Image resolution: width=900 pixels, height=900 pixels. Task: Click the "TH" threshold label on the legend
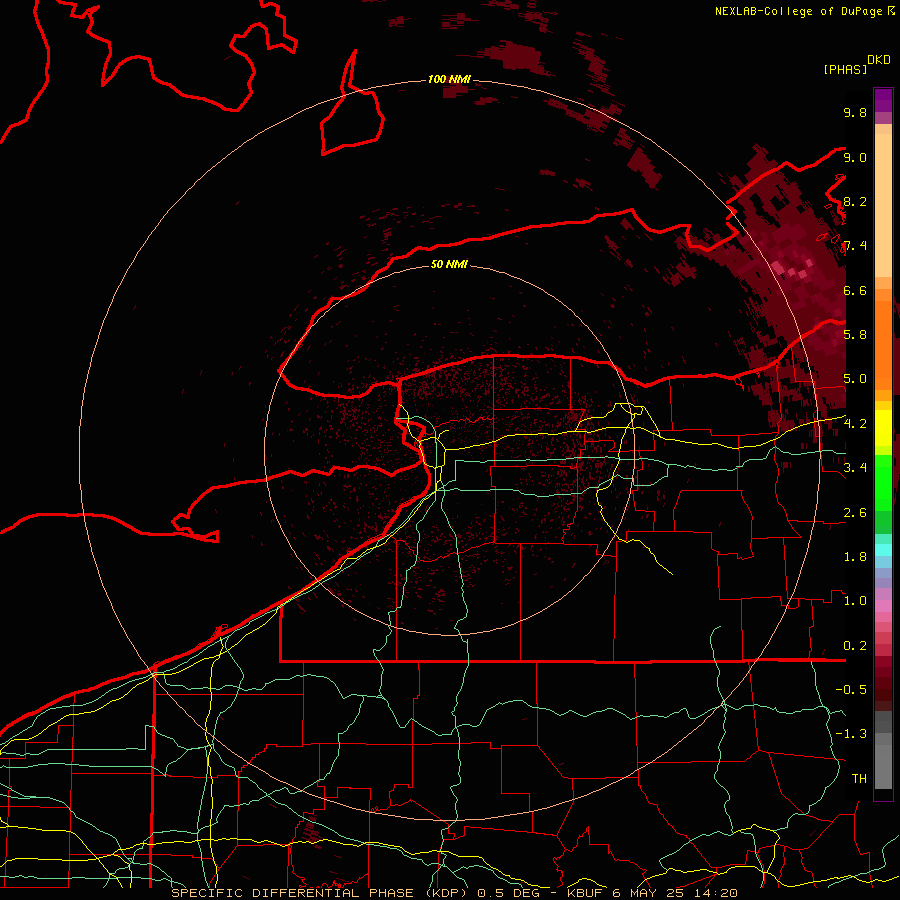tap(859, 778)
